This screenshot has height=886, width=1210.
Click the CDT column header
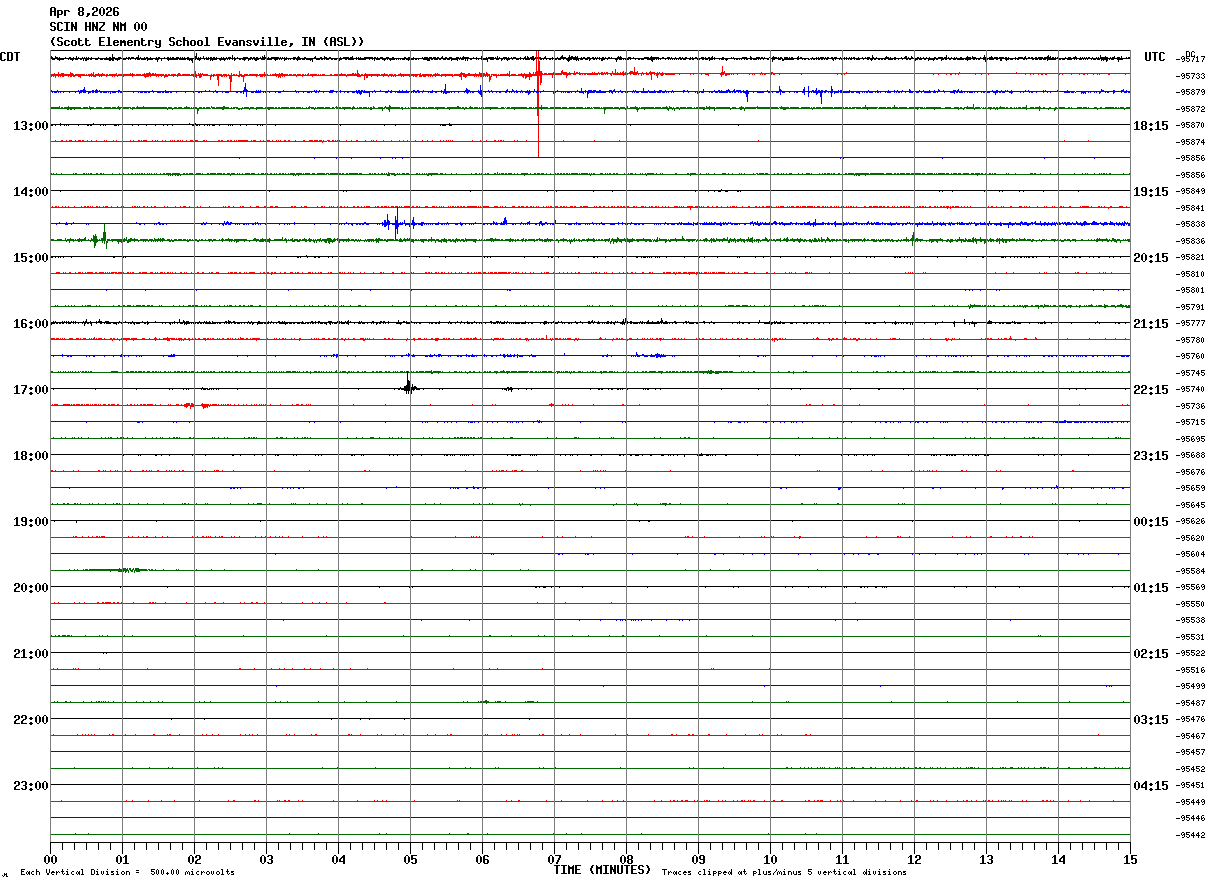(x=10, y=57)
